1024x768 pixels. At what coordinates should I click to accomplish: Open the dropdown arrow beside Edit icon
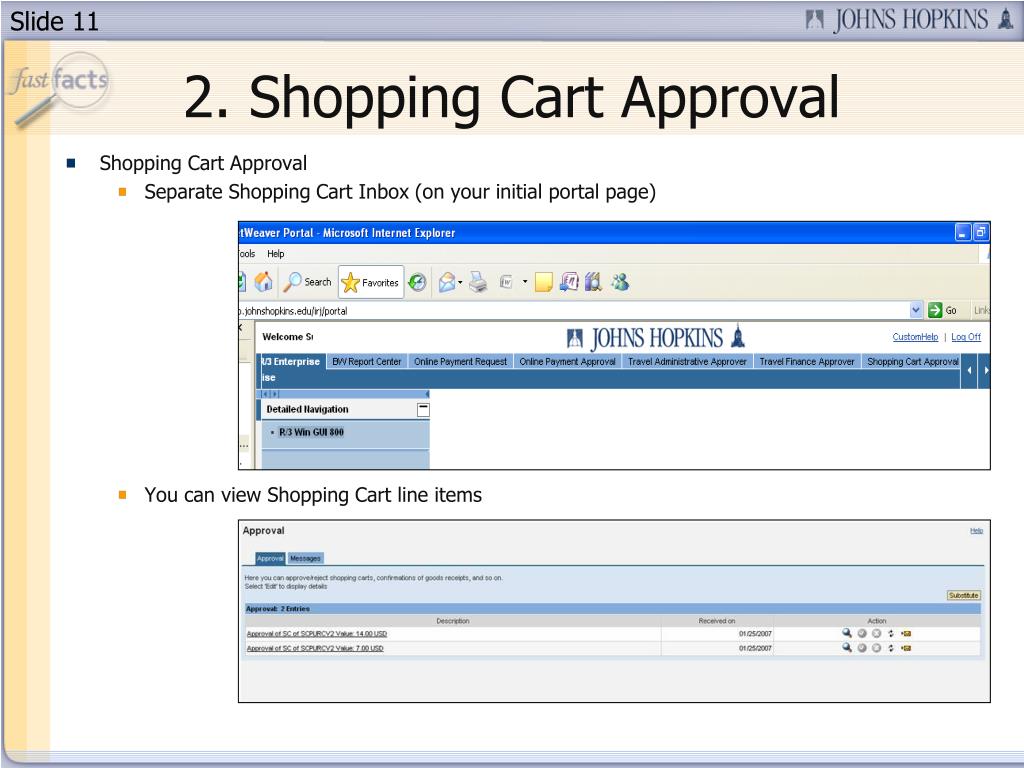click(525, 282)
